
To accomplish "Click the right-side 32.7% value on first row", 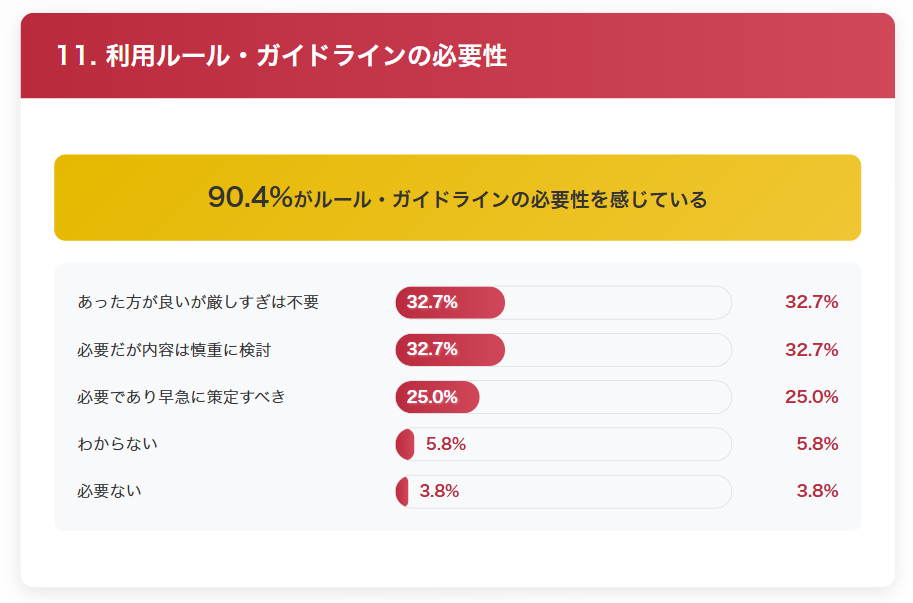I will [811, 302].
